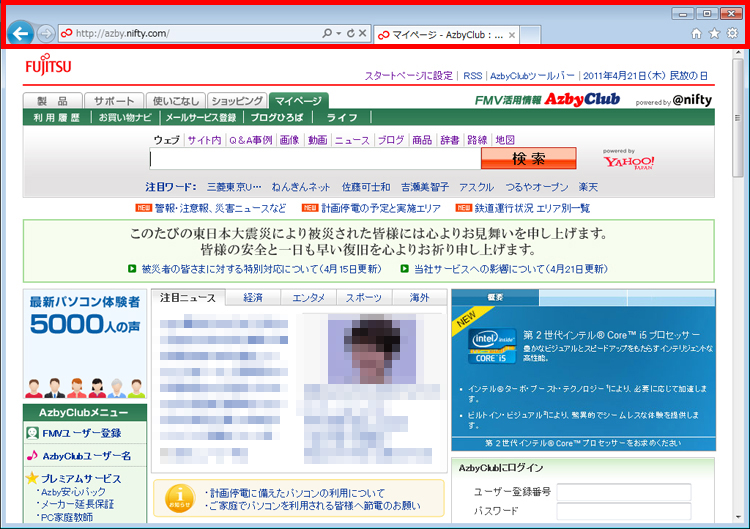Click the スタートページに設定 link

tap(408, 76)
